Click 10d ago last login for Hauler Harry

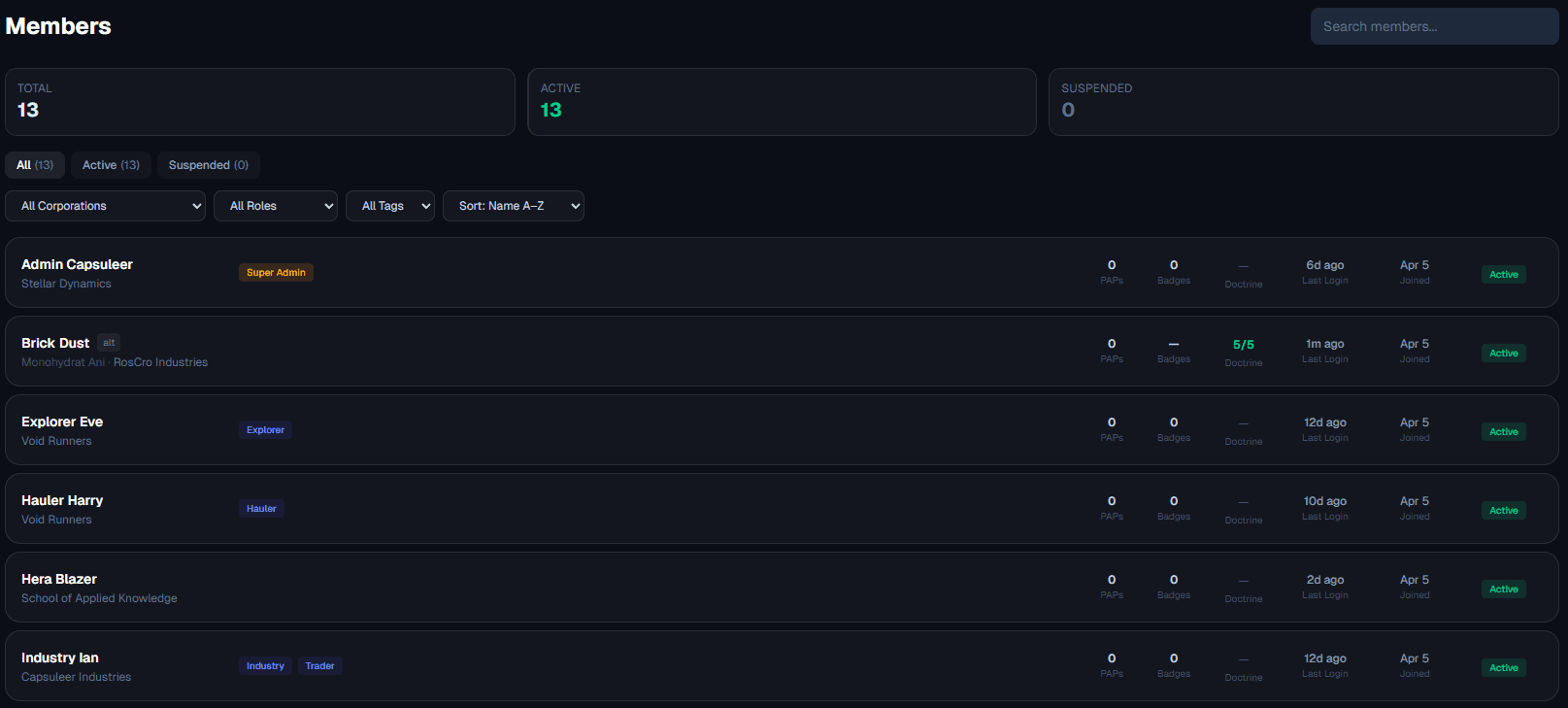[1325, 501]
